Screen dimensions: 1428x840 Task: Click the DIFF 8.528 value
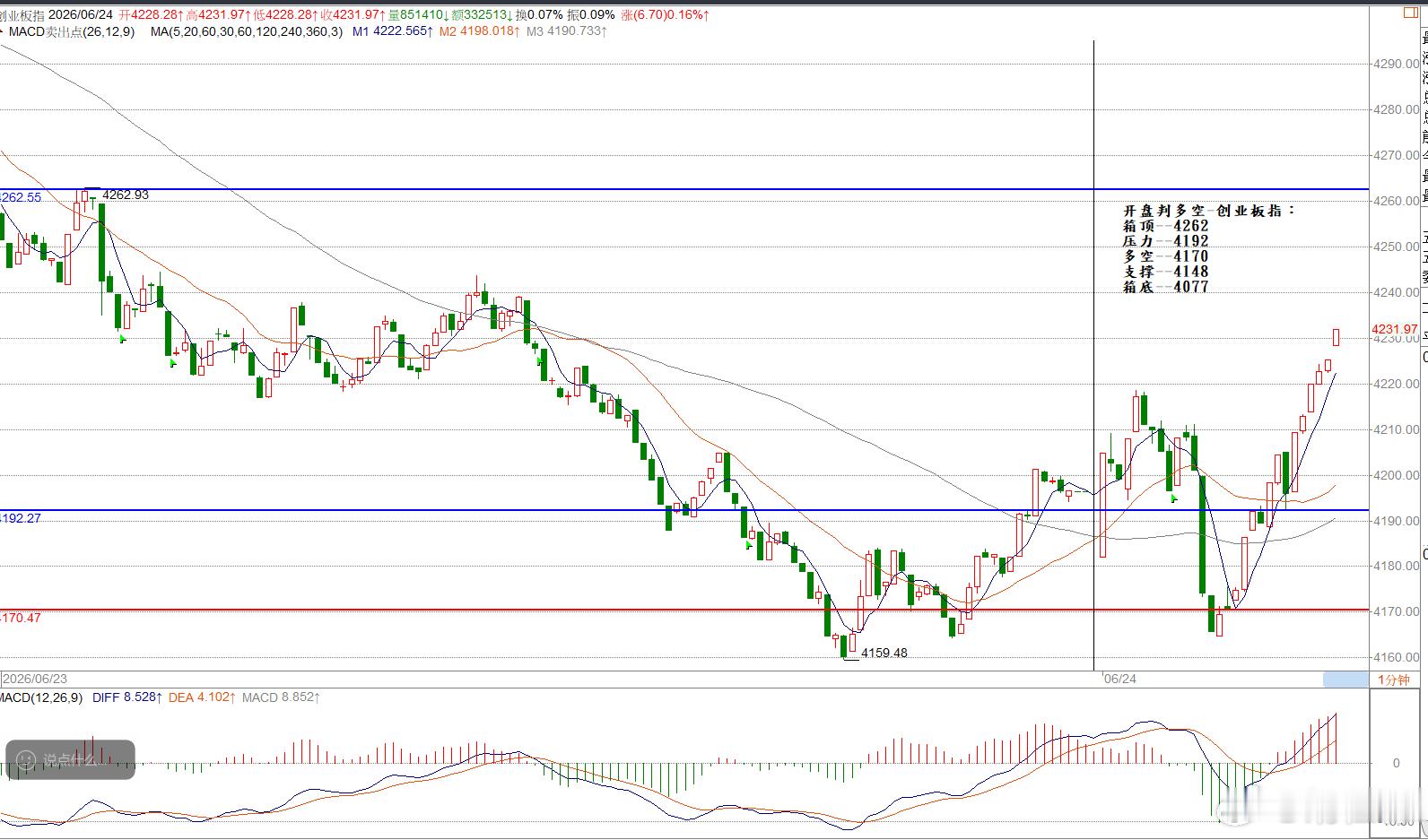[129, 697]
